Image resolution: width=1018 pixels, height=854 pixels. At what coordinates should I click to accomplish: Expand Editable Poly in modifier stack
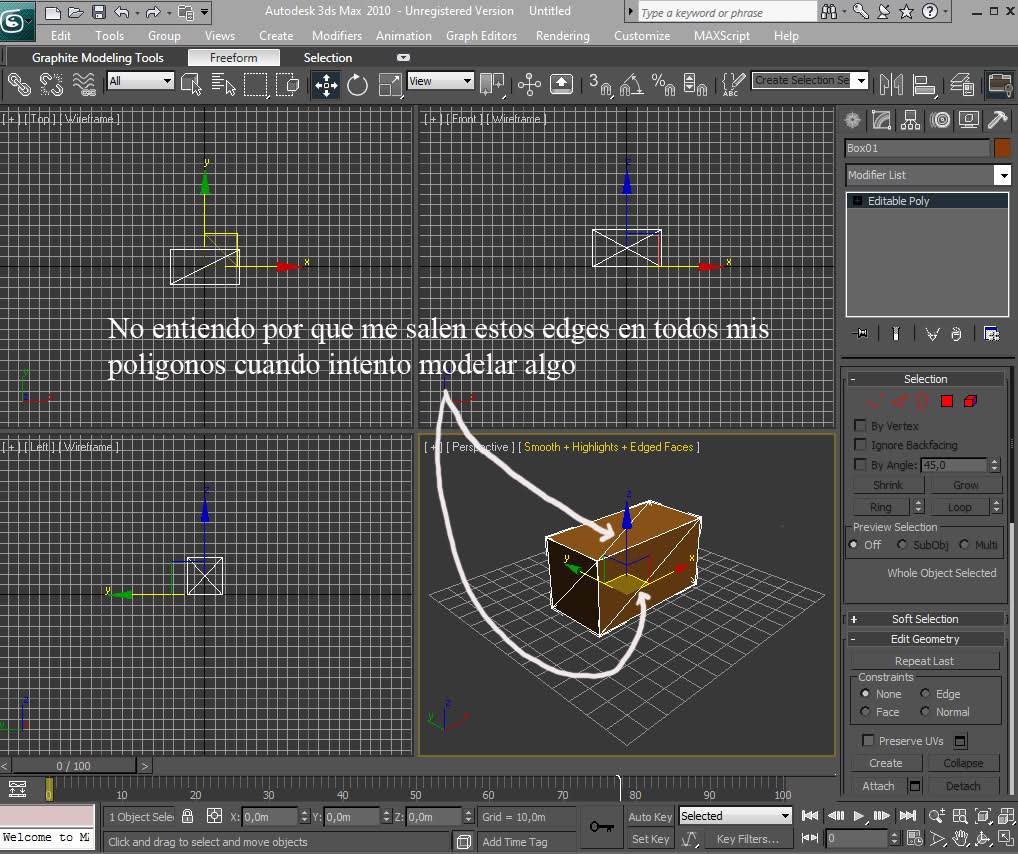pyautogui.click(x=857, y=201)
